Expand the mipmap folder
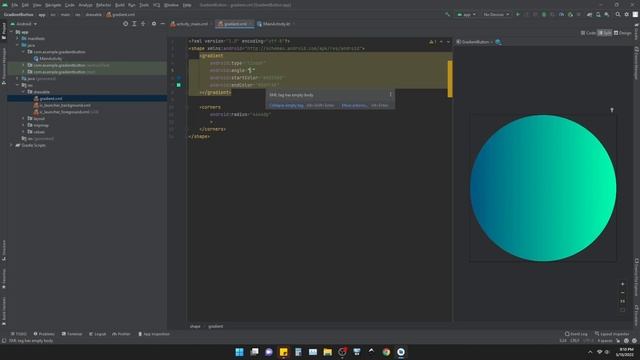Viewport: 640px width, 360px height. click(x=24, y=125)
